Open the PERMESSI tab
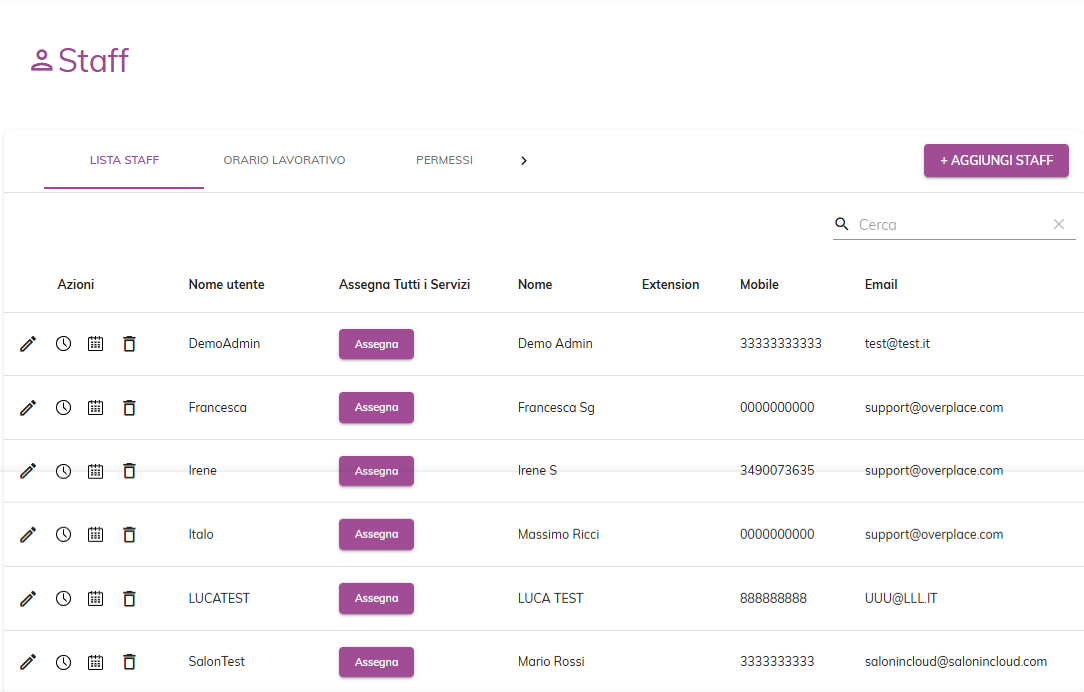Image resolution: width=1084 pixels, height=692 pixels. pyautogui.click(x=444, y=160)
